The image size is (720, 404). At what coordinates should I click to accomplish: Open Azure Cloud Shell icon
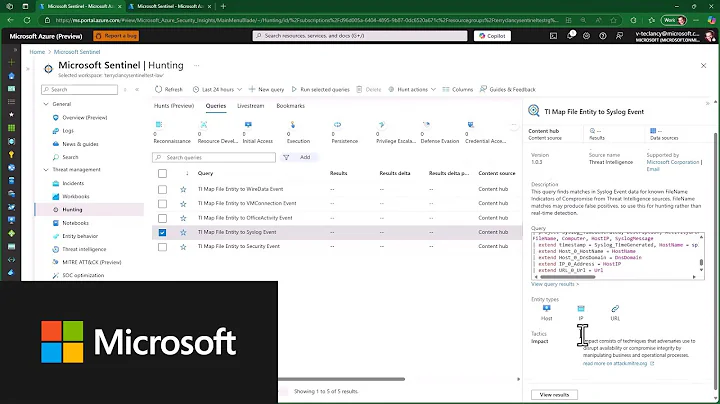tap(553, 36)
